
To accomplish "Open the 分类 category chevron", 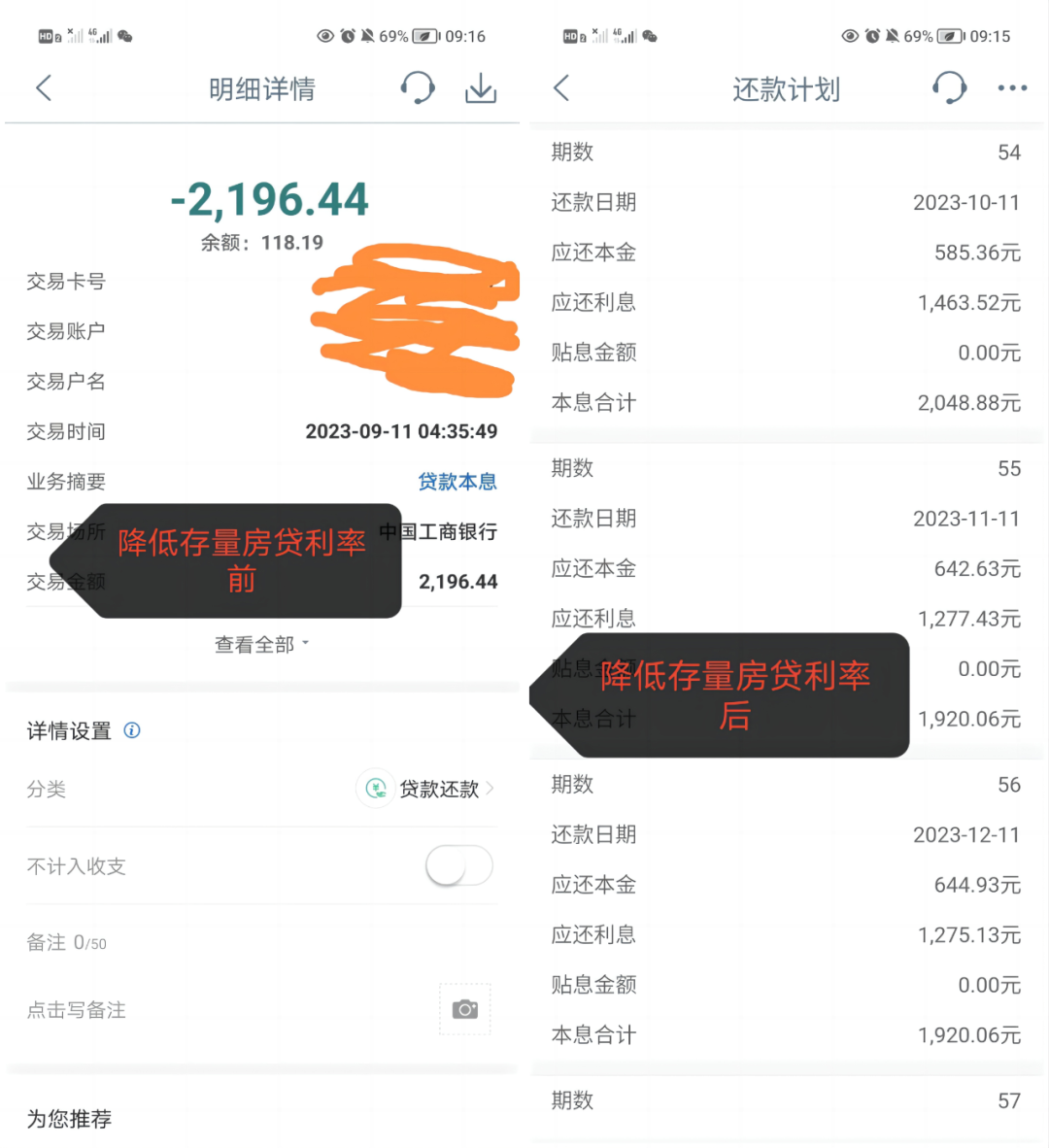I will click(490, 789).
